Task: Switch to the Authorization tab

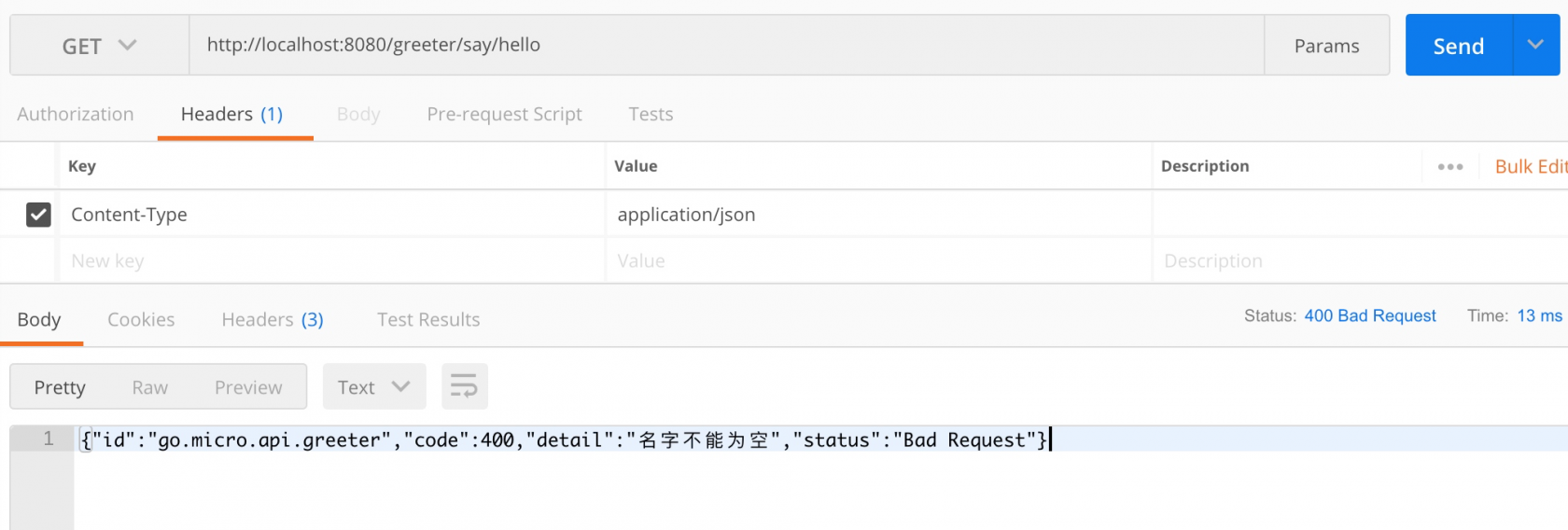Action: (76, 114)
